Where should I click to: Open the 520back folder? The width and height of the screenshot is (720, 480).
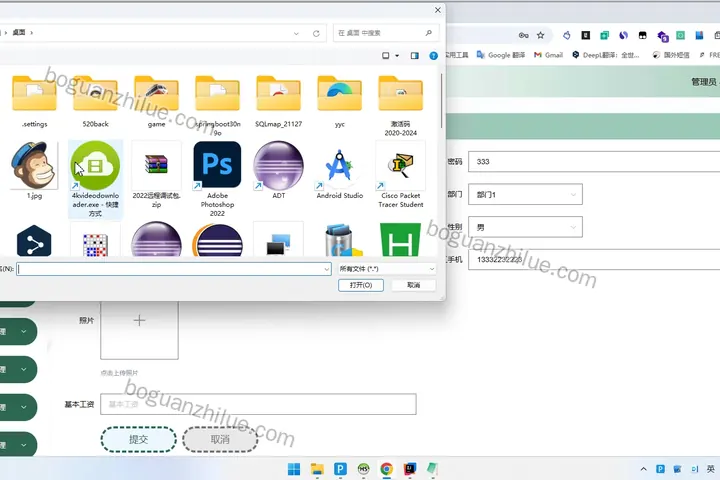96,102
